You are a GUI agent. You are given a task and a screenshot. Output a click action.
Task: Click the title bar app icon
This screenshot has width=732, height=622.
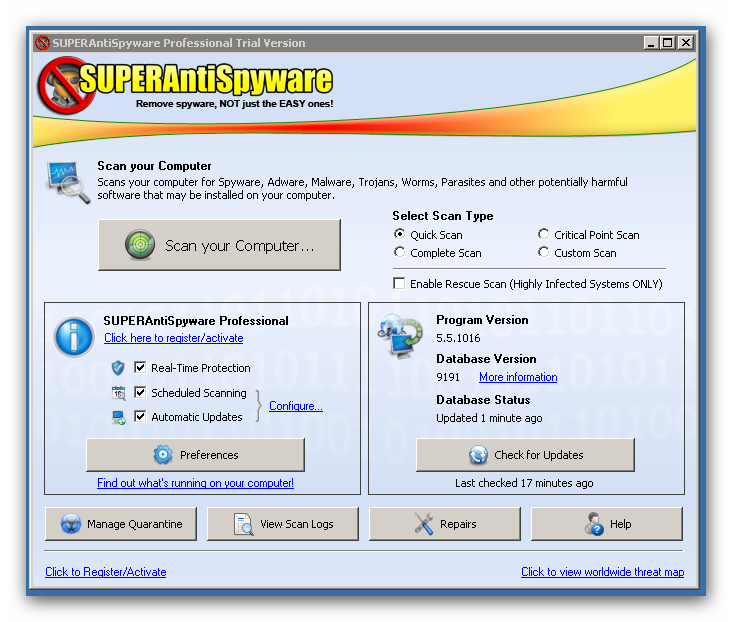[42, 43]
